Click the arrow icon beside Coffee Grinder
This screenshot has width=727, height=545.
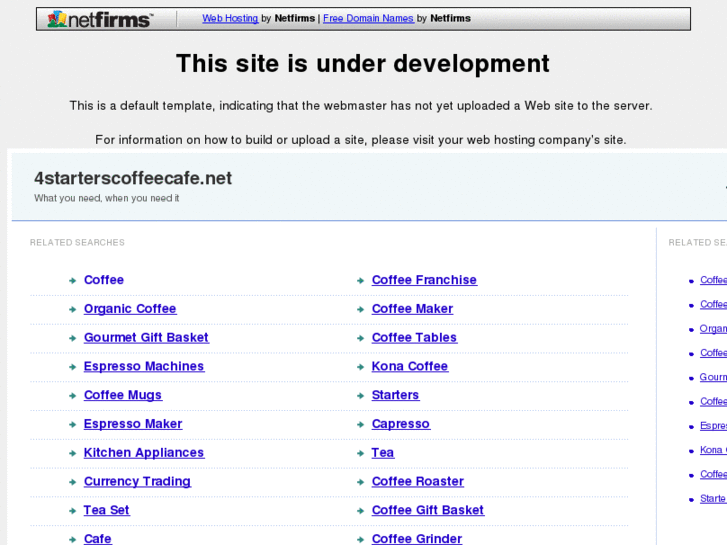[x=360, y=539]
